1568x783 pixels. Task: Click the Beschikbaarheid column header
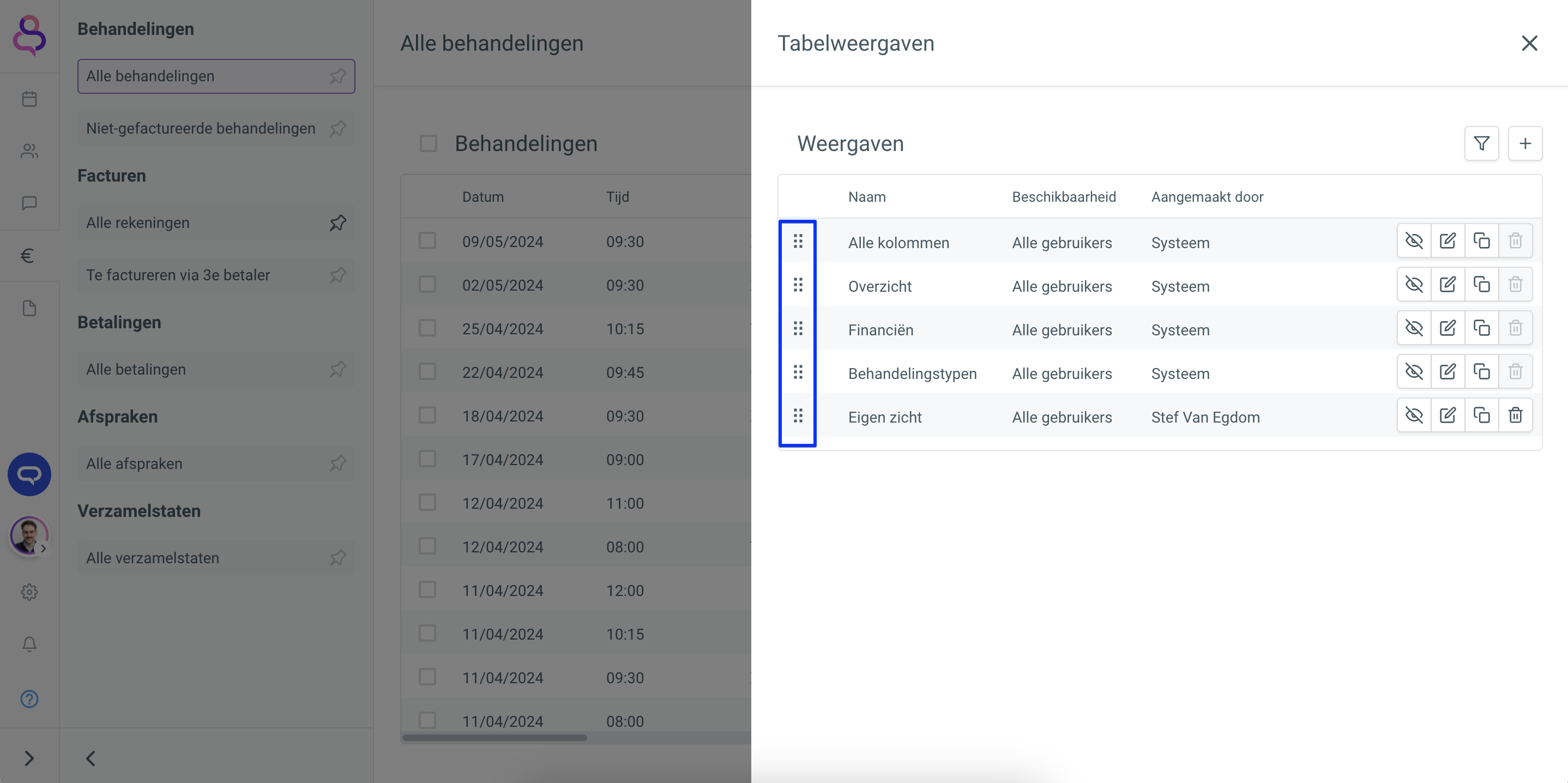[x=1063, y=197]
